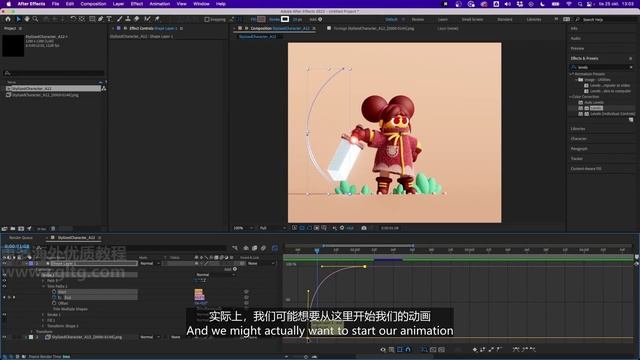The image size is (640, 360).
Task: Select the Eraser tool
Action: point(137,19)
